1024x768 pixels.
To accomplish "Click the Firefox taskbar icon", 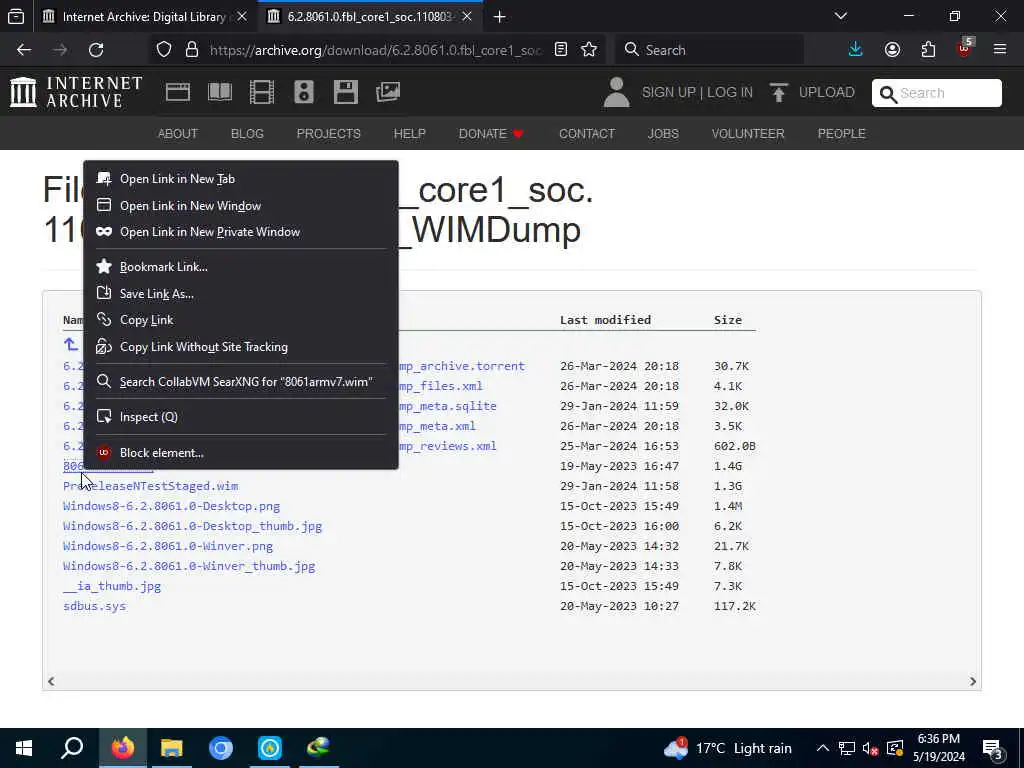I will pos(122,748).
